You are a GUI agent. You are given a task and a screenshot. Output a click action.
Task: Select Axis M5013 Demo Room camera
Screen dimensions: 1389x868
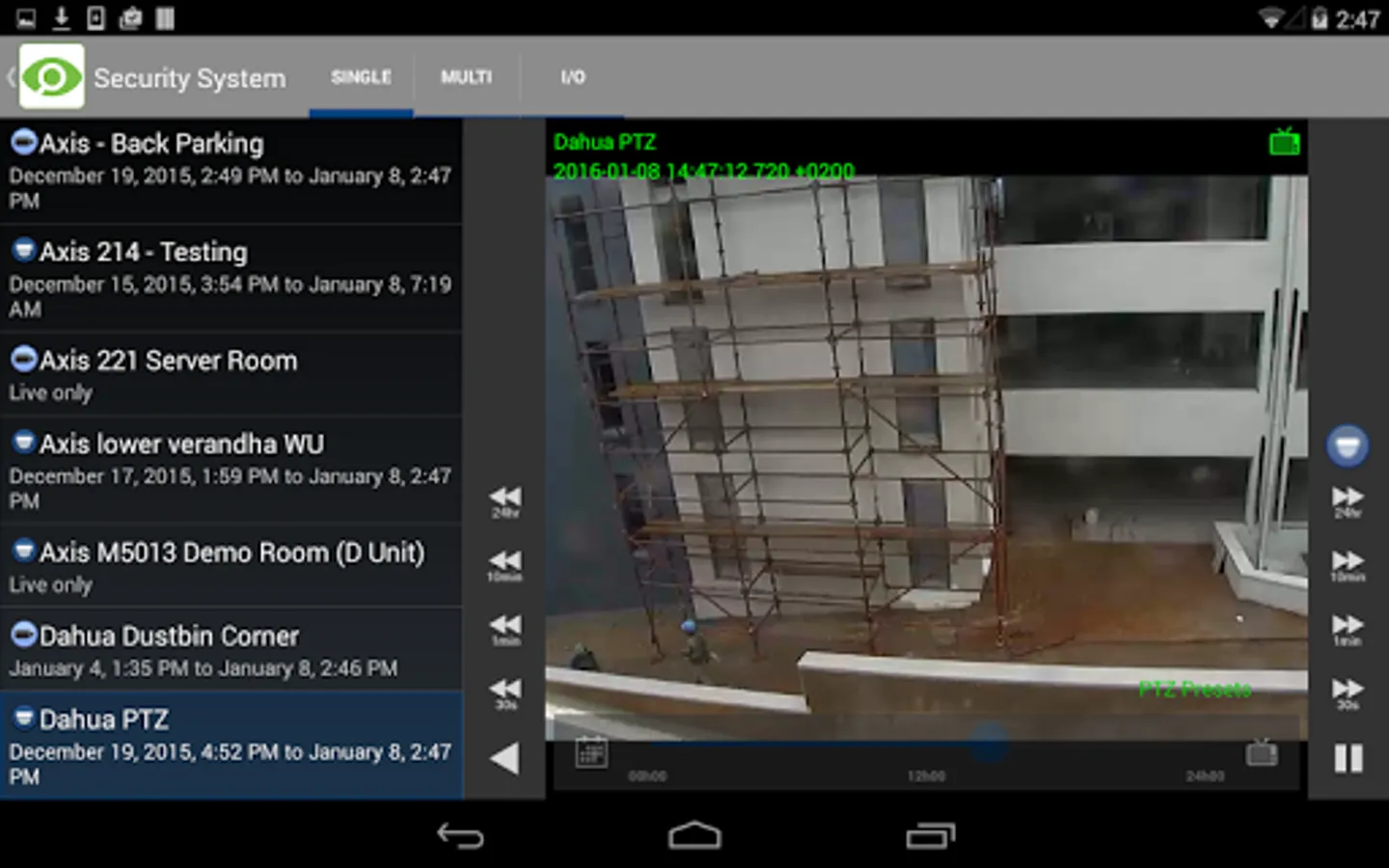[x=231, y=566]
